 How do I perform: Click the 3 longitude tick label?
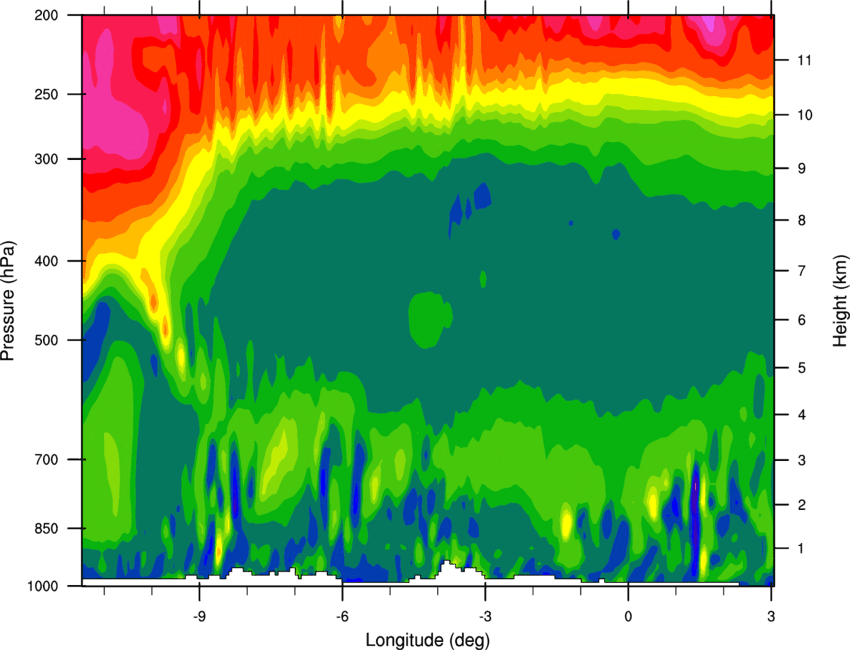(x=771, y=616)
